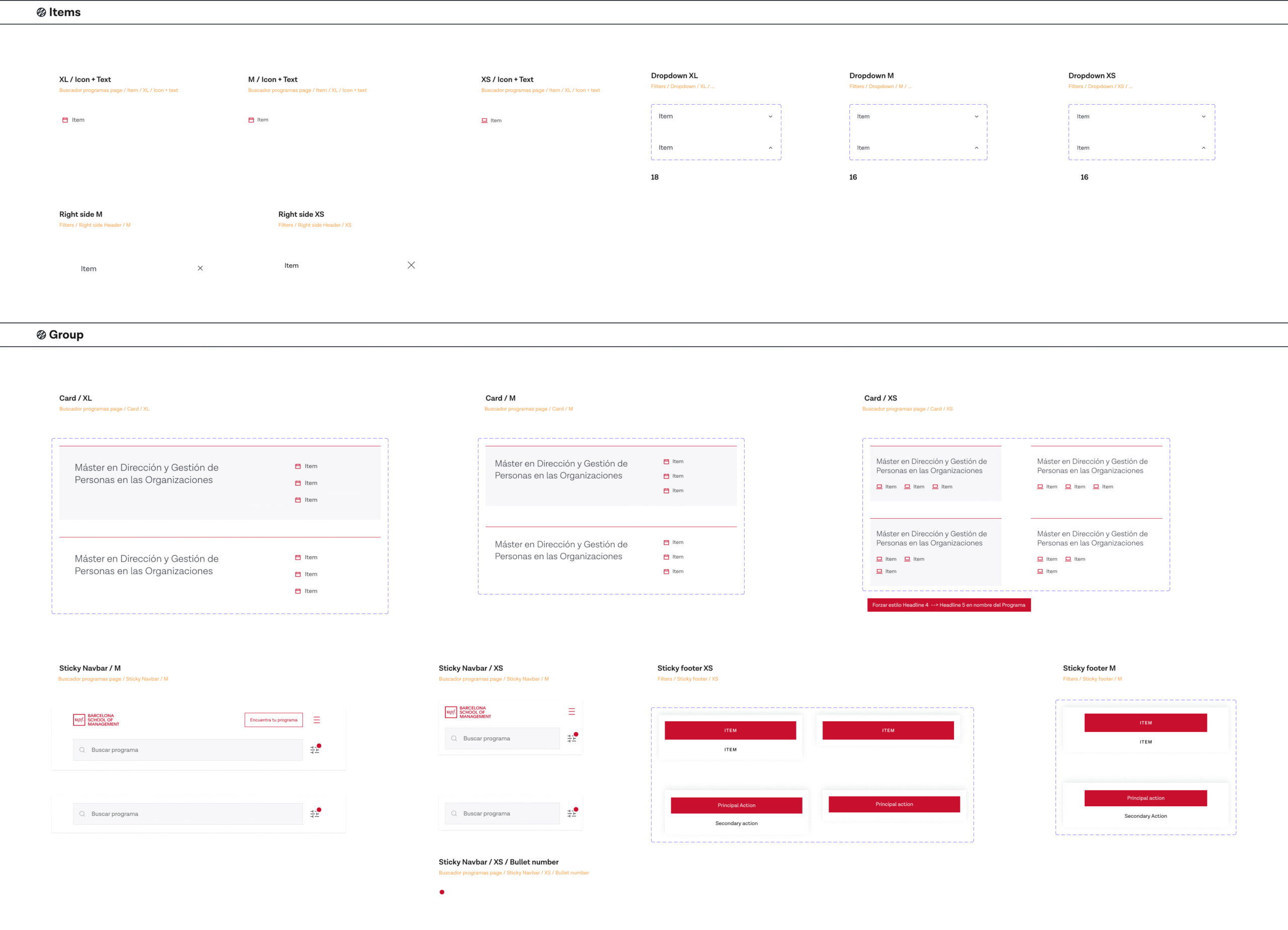
Task: Click Principal action button in Sticky footer M
Action: coord(1145,798)
